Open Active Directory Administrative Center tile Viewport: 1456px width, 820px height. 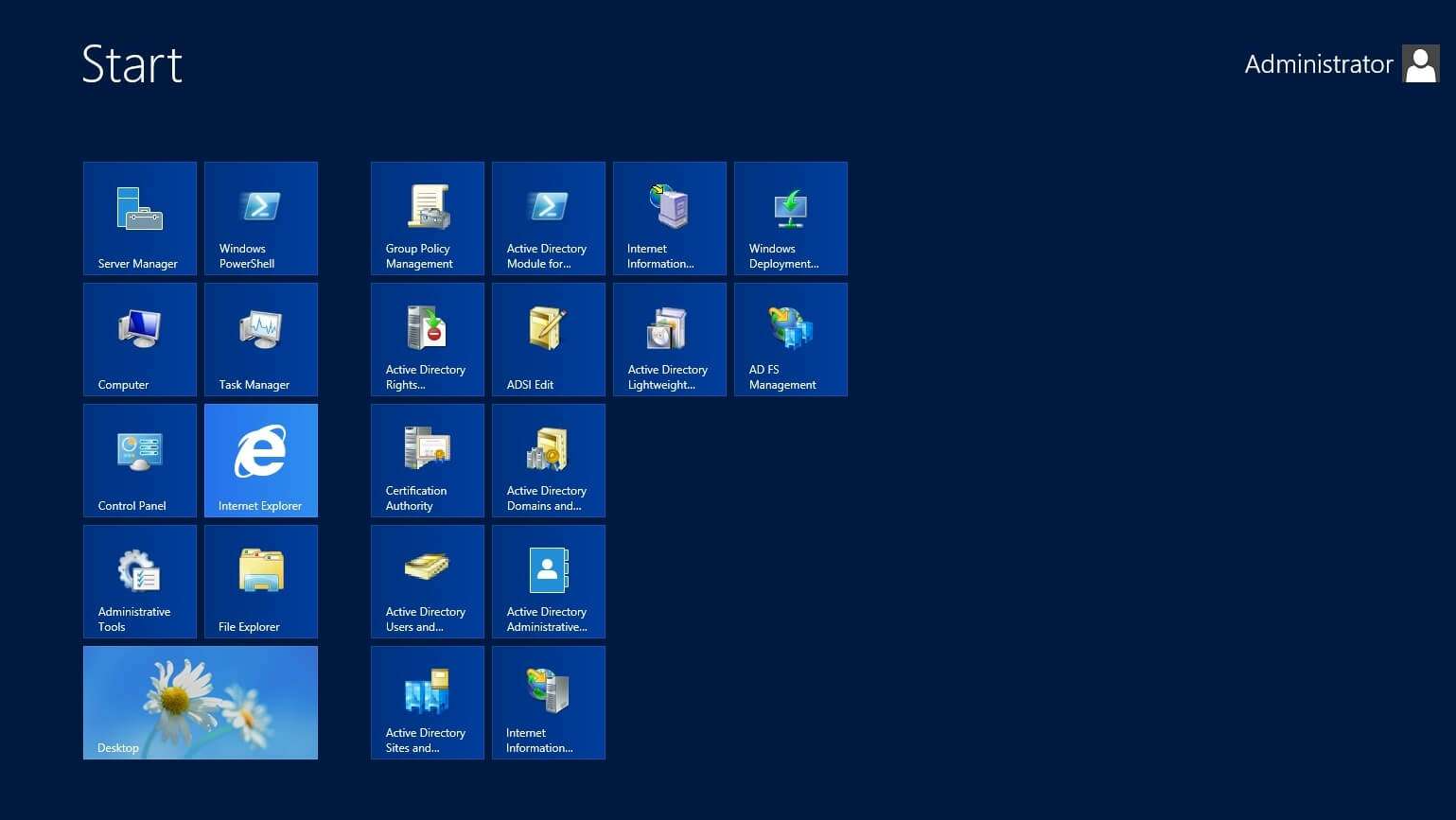tap(549, 582)
